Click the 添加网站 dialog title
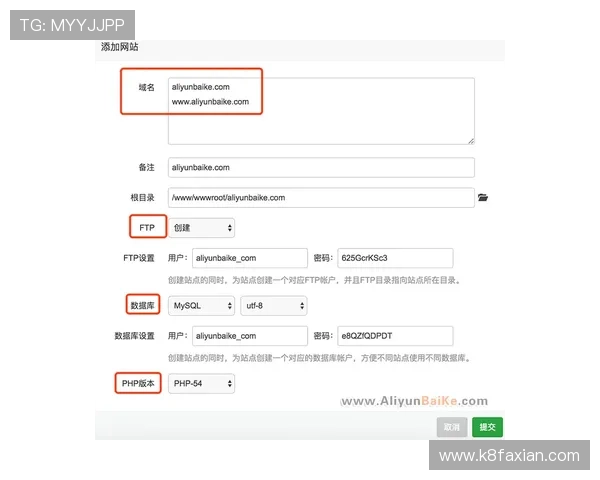The width and height of the screenshot is (600, 480). [119, 47]
